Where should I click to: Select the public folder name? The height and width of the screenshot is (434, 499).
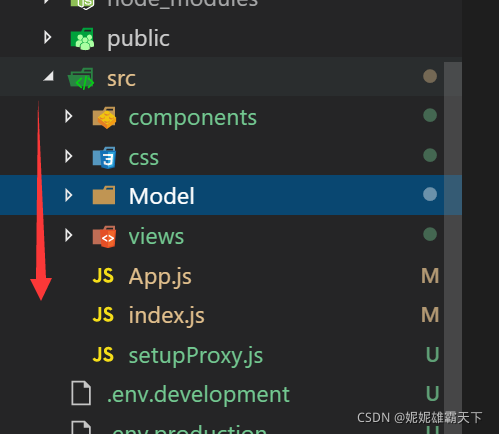click(138, 39)
